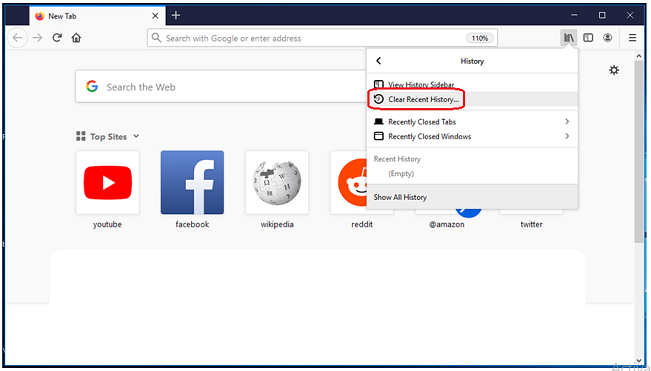Click the youtube label text
The height and width of the screenshot is (371, 651).
pyautogui.click(x=108, y=225)
